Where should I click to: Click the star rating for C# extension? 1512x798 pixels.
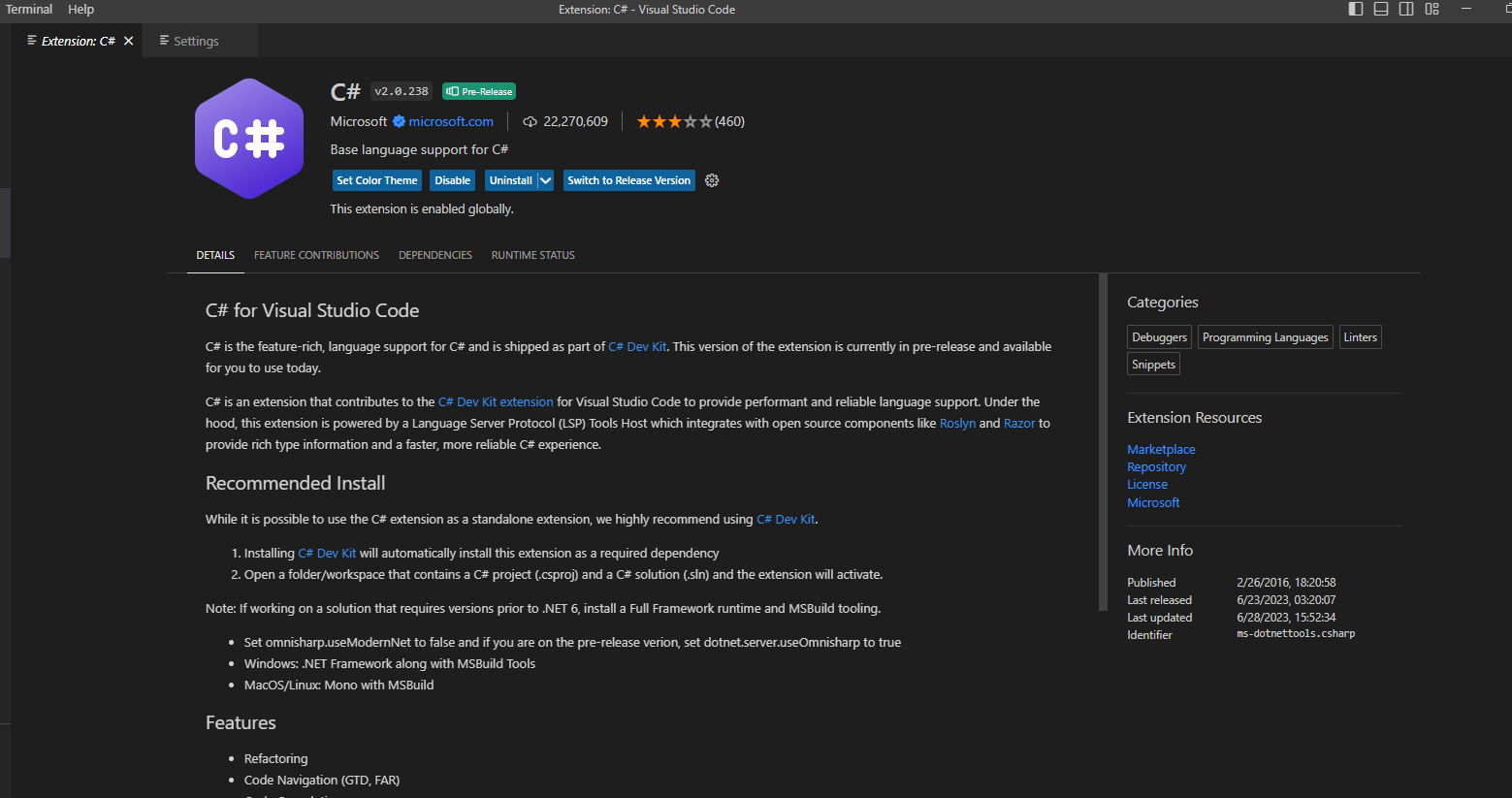coord(674,121)
